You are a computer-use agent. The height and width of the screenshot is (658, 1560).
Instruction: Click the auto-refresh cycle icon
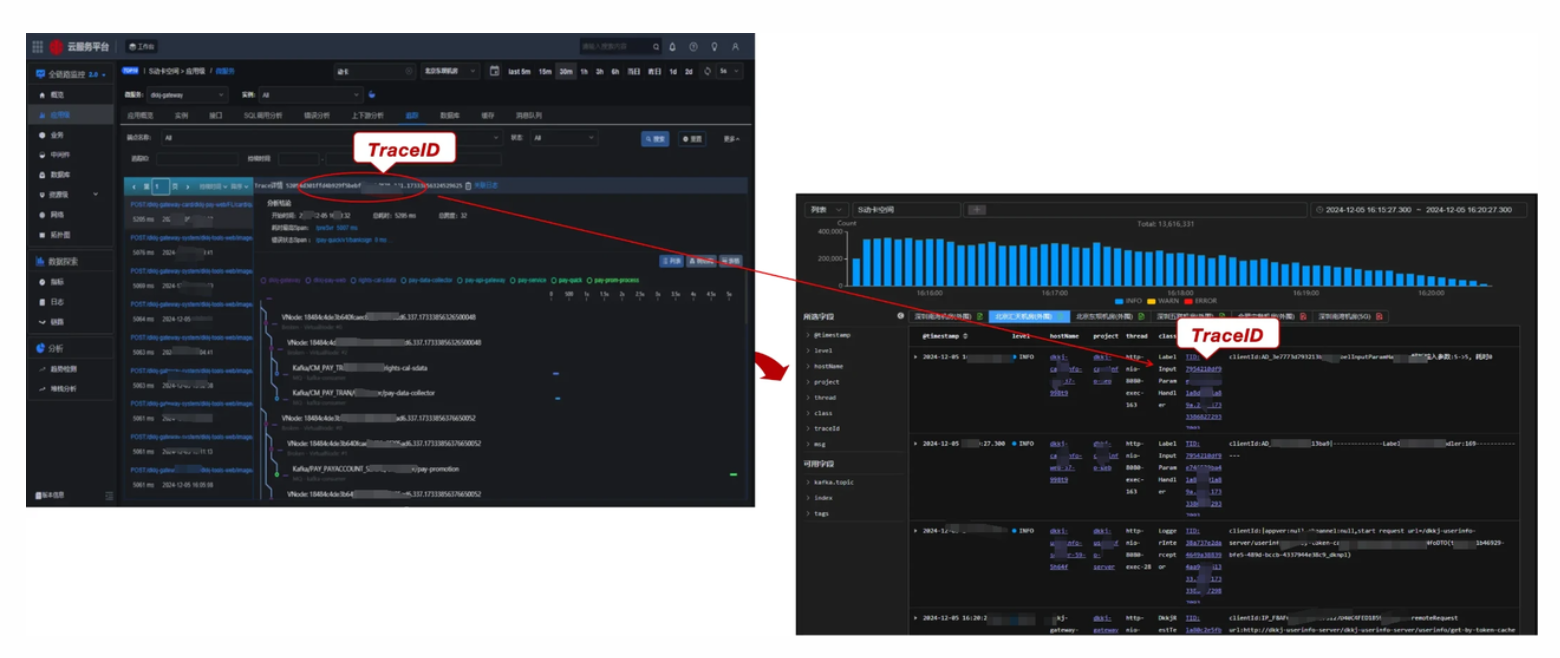pyautogui.click(x=707, y=71)
